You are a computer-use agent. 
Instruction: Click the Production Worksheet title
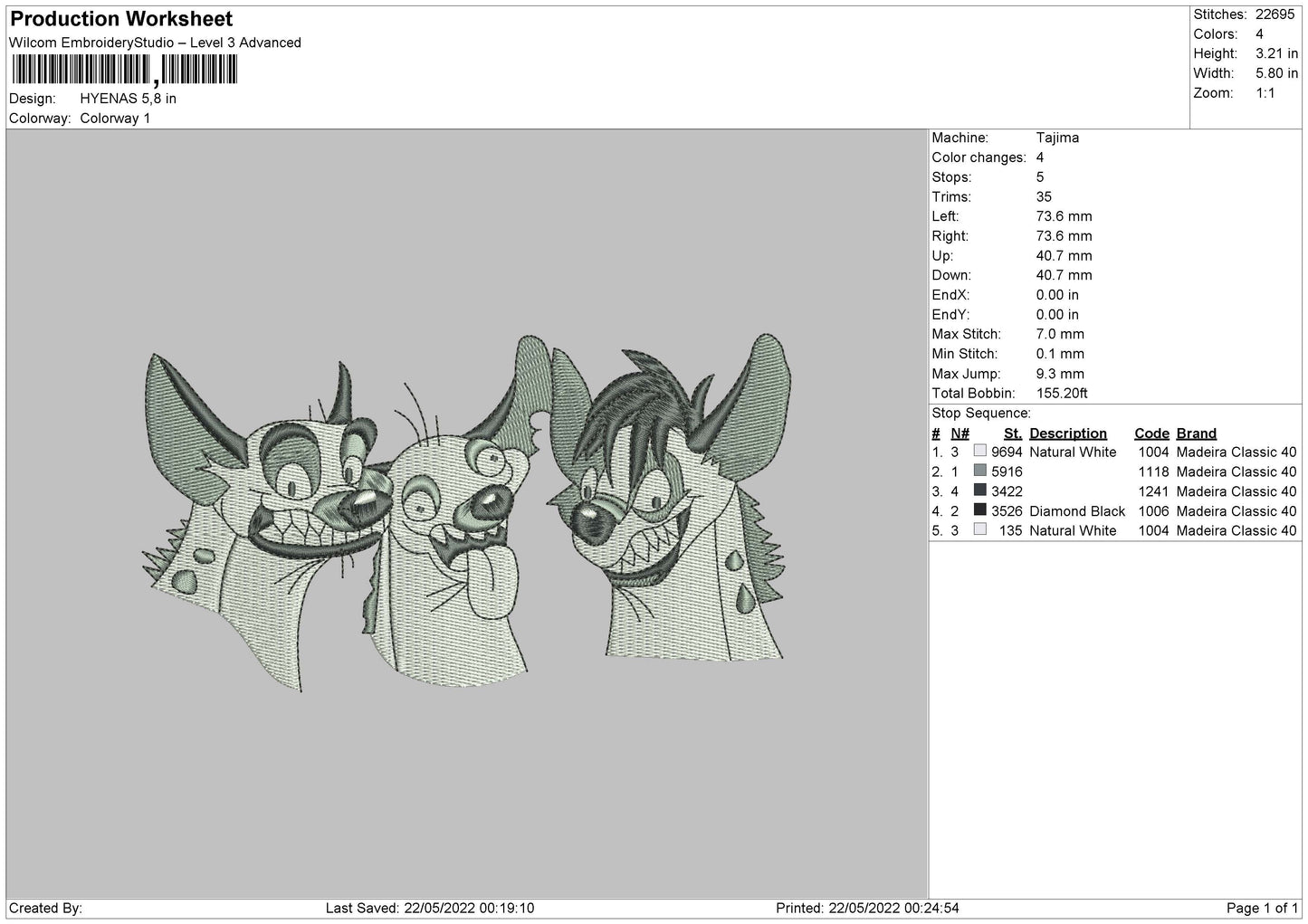pyautogui.click(x=121, y=19)
